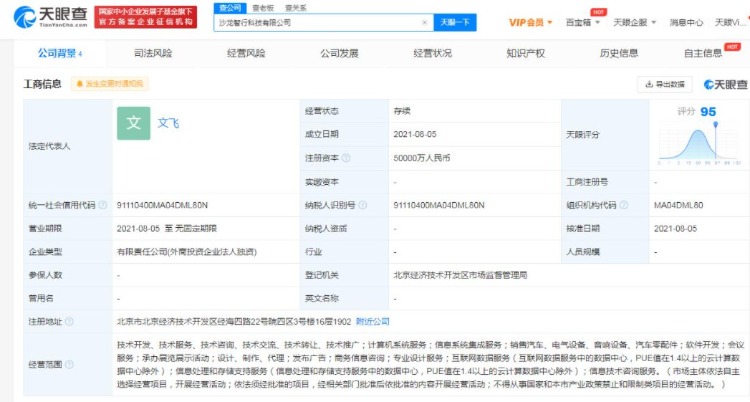750x402 pixels.
Task: Open the 司法风险 tab
Action: point(153,53)
